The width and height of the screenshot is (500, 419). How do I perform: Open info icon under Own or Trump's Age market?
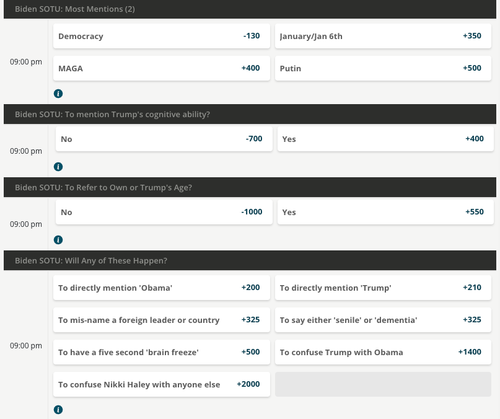tap(58, 240)
